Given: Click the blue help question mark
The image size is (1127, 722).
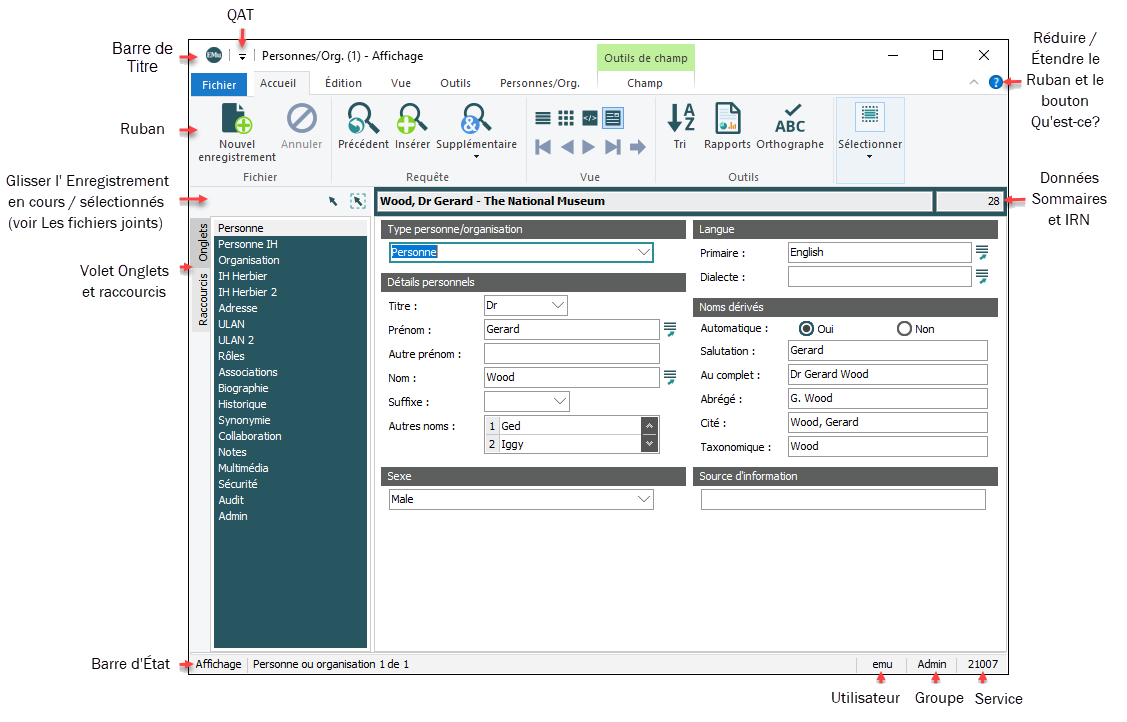Looking at the screenshot, I should tap(995, 82).
